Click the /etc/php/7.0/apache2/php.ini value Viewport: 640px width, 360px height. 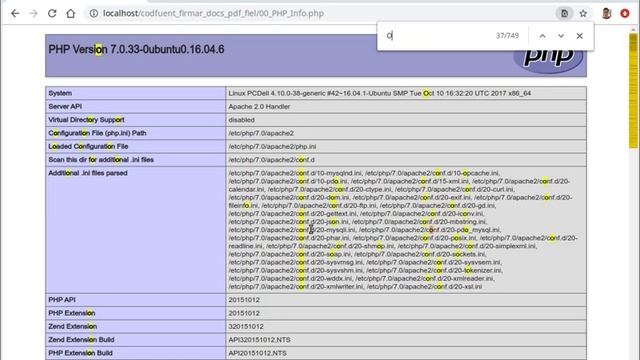pos(272,147)
